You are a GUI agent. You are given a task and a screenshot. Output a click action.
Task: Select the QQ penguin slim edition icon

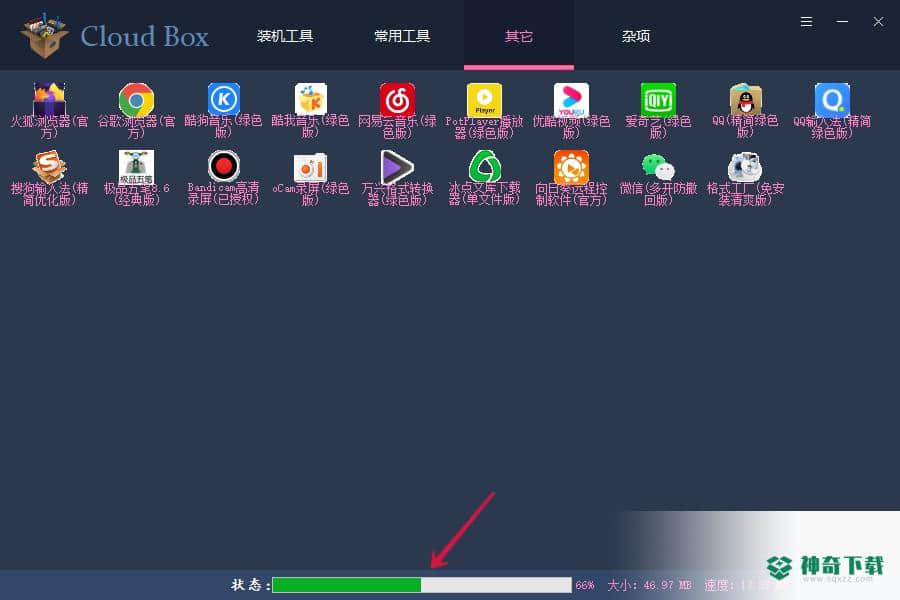[745, 99]
